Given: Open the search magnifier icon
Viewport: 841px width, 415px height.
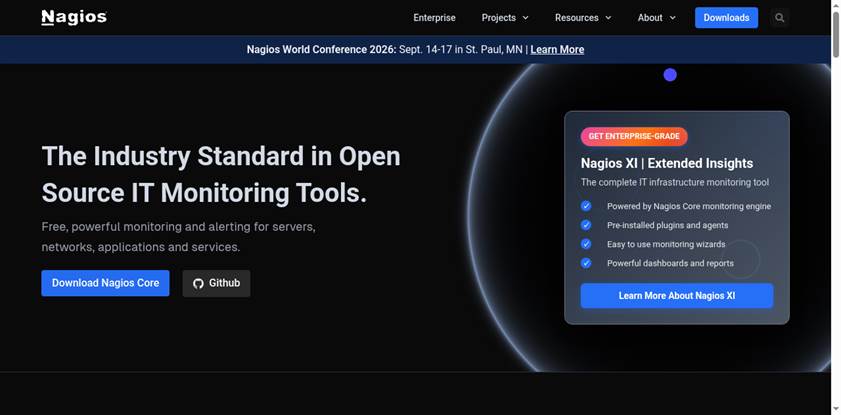Looking at the screenshot, I should click(779, 18).
